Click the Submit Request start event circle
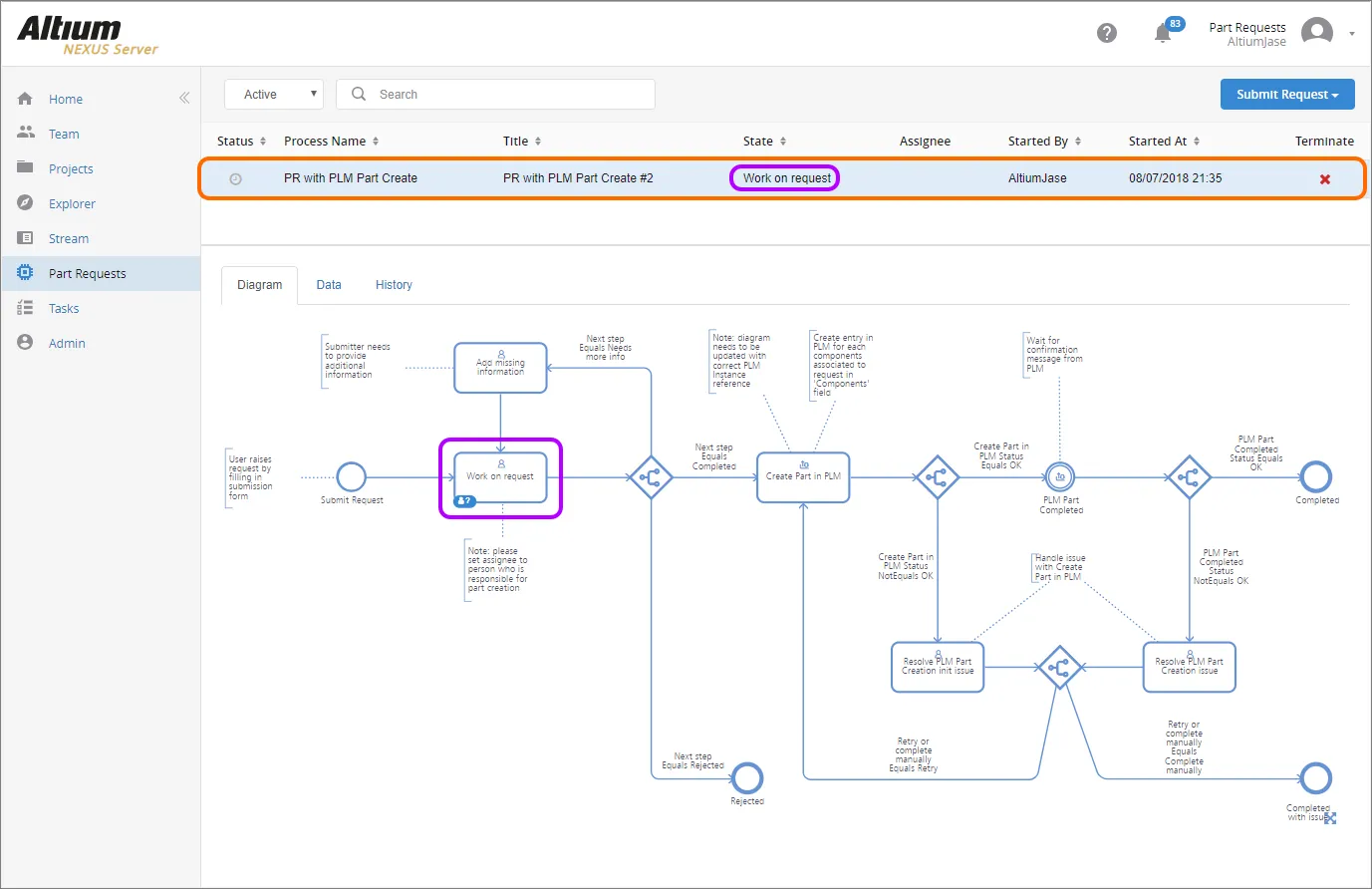The width and height of the screenshot is (1372, 889). coord(351,477)
